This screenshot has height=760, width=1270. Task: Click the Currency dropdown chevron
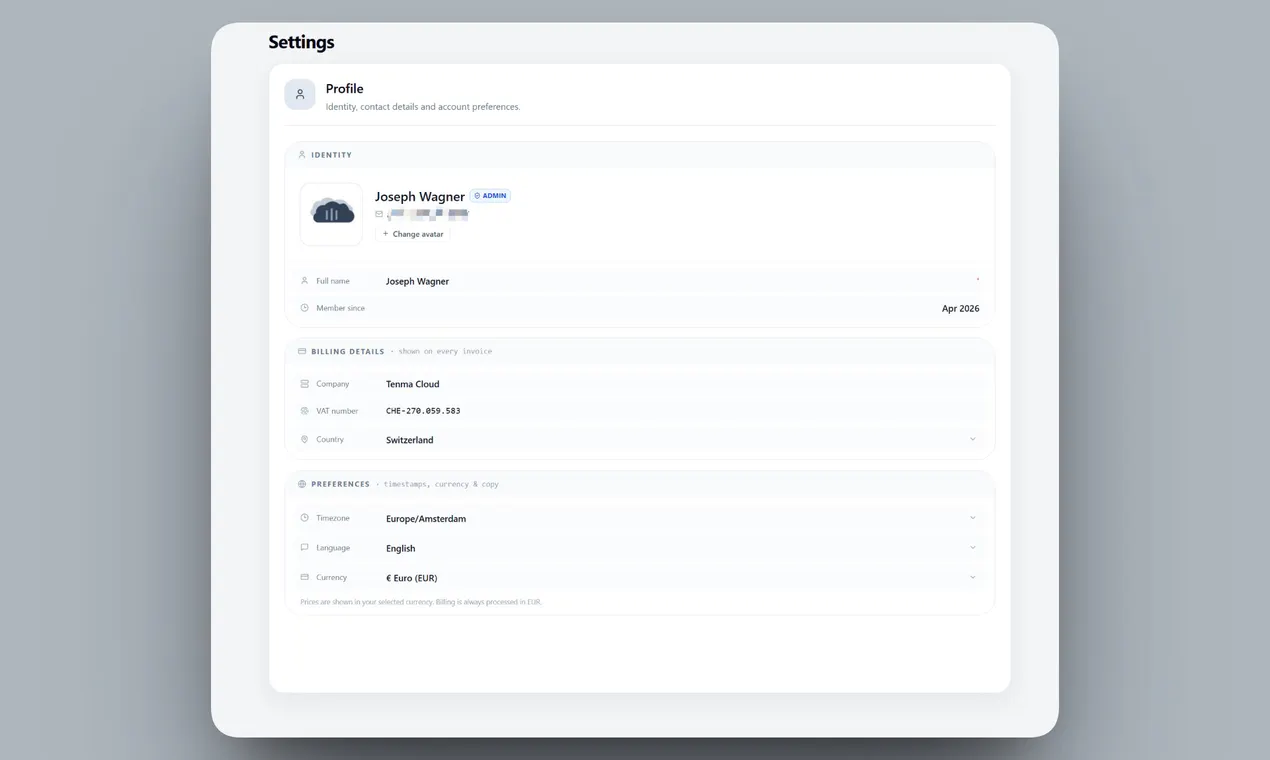click(972, 577)
